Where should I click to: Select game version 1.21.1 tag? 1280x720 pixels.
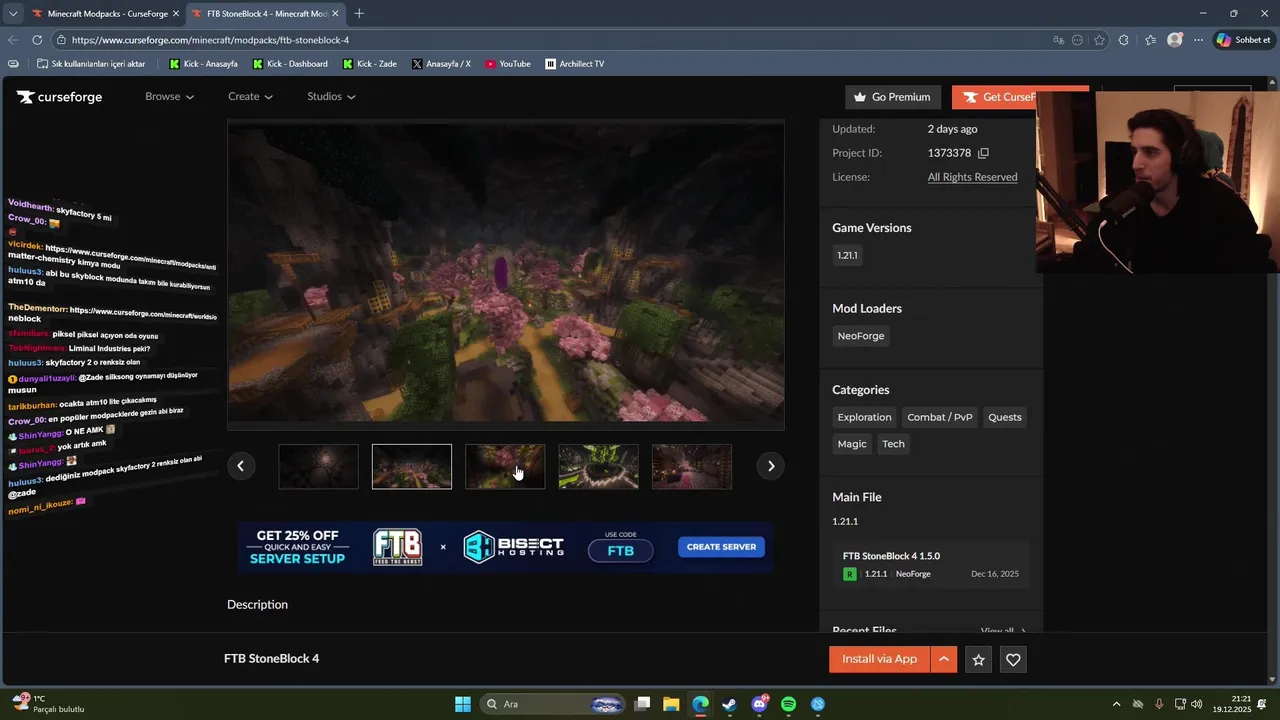click(847, 255)
